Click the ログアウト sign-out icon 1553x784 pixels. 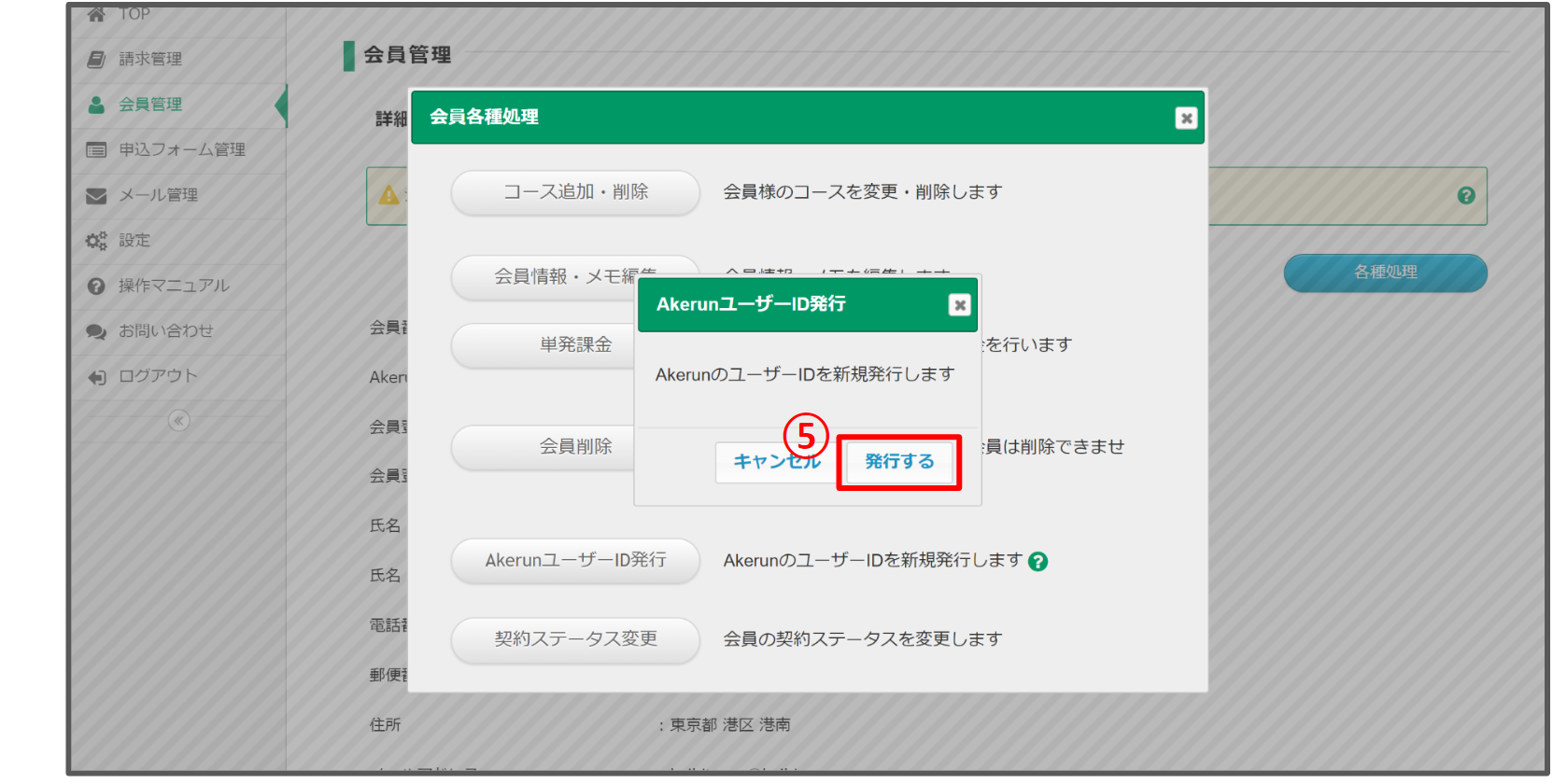96,377
